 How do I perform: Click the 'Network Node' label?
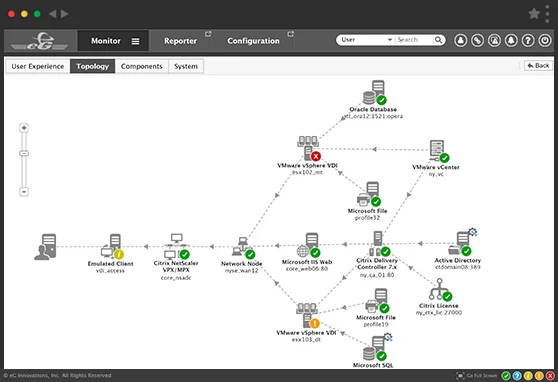(242, 264)
